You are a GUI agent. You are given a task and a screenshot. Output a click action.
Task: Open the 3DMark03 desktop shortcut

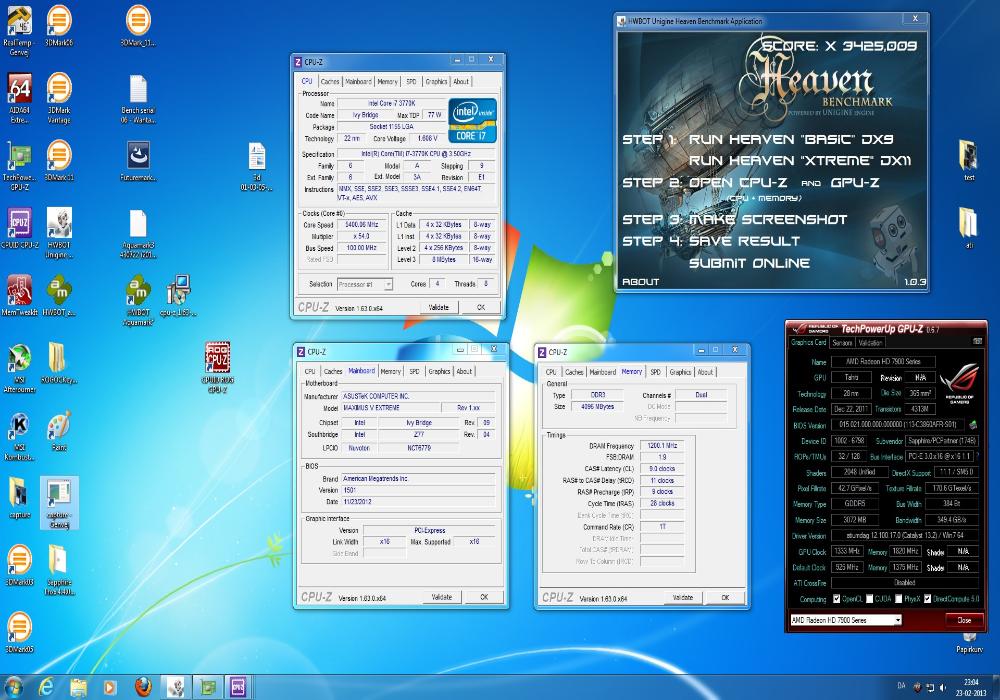point(19,565)
